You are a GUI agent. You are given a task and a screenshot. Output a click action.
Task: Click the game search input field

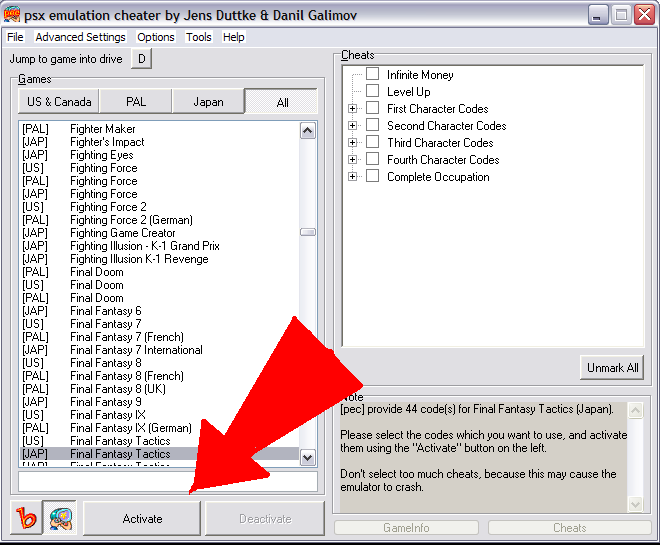coord(167,481)
